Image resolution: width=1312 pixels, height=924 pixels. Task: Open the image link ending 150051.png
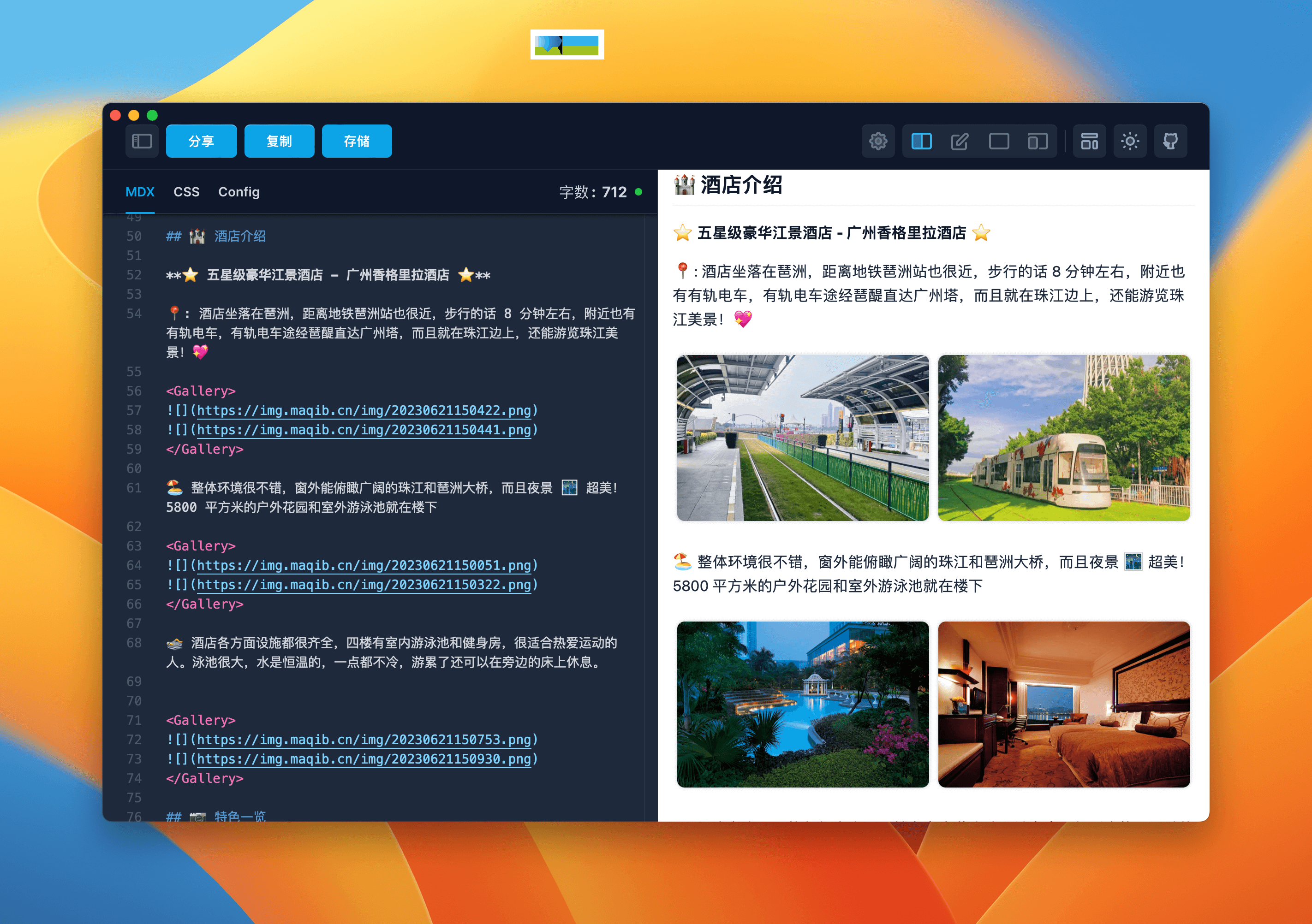coord(364,565)
